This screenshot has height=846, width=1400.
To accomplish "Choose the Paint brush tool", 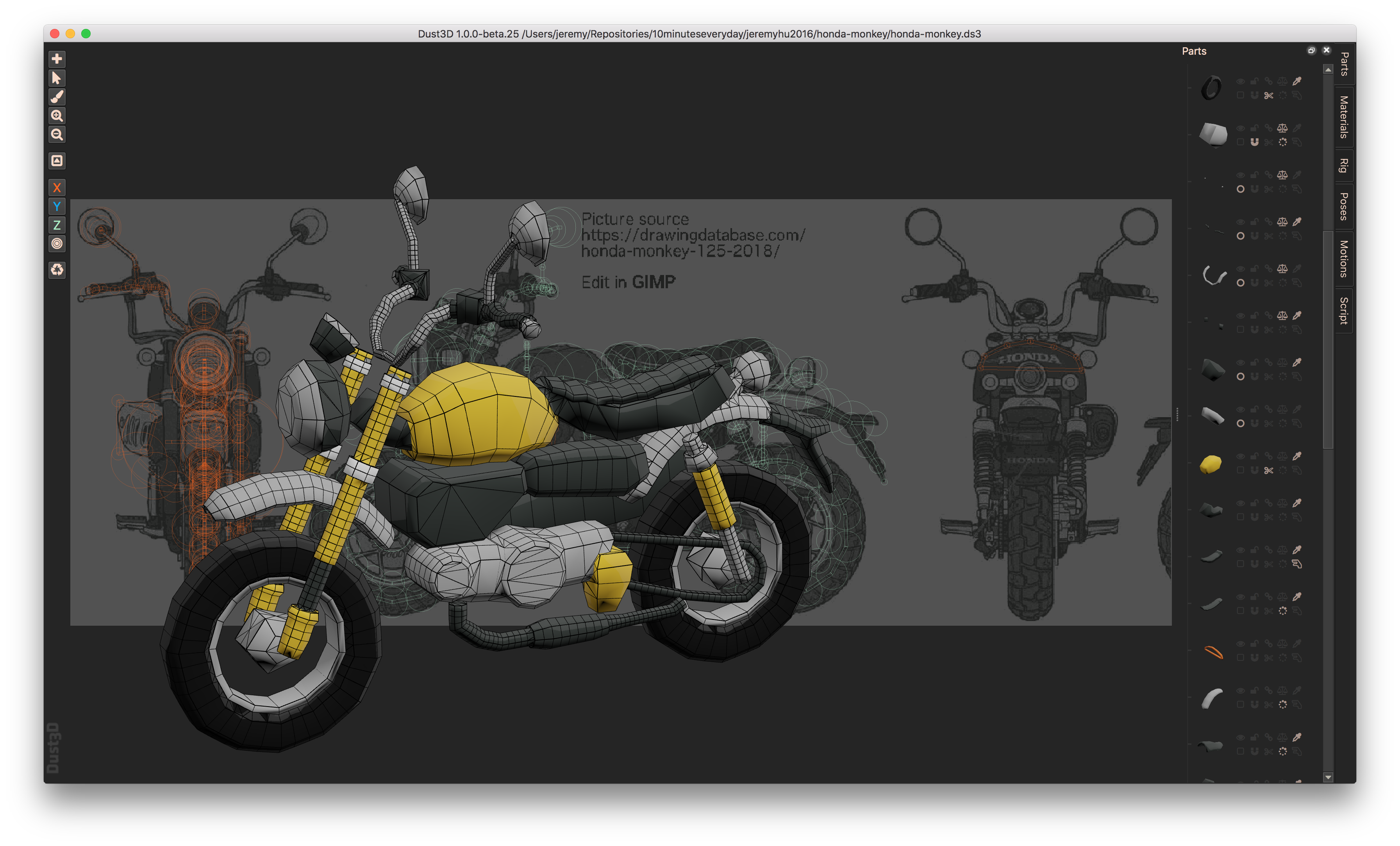I will [x=57, y=96].
